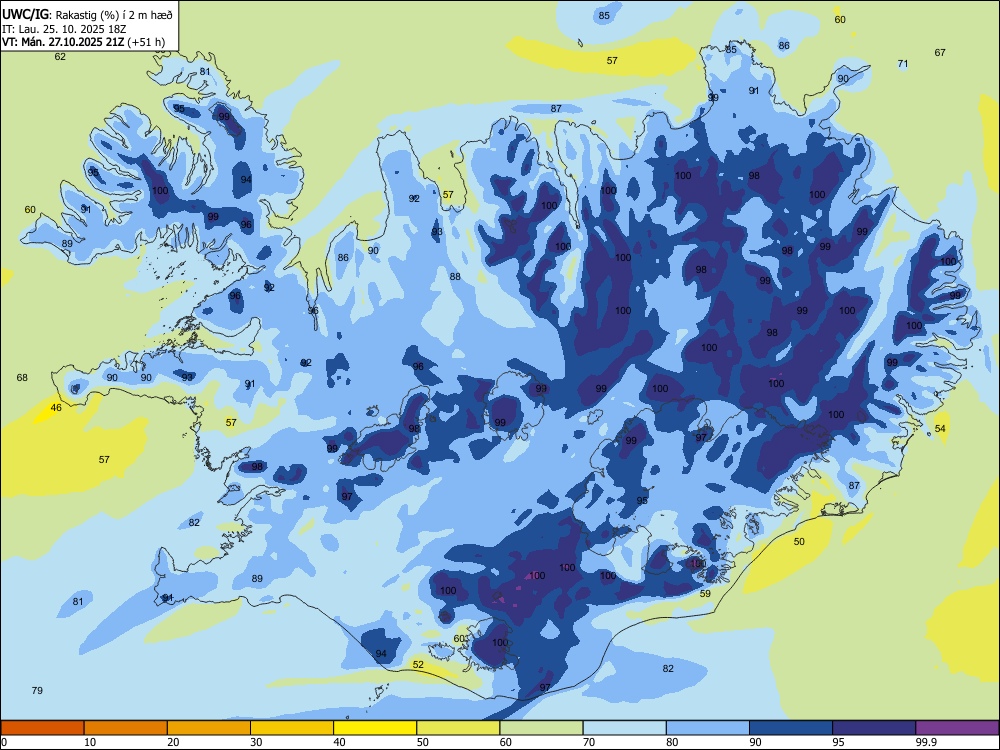
Task: Click the "95" tick label on legend scale
Action: coord(839,742)
